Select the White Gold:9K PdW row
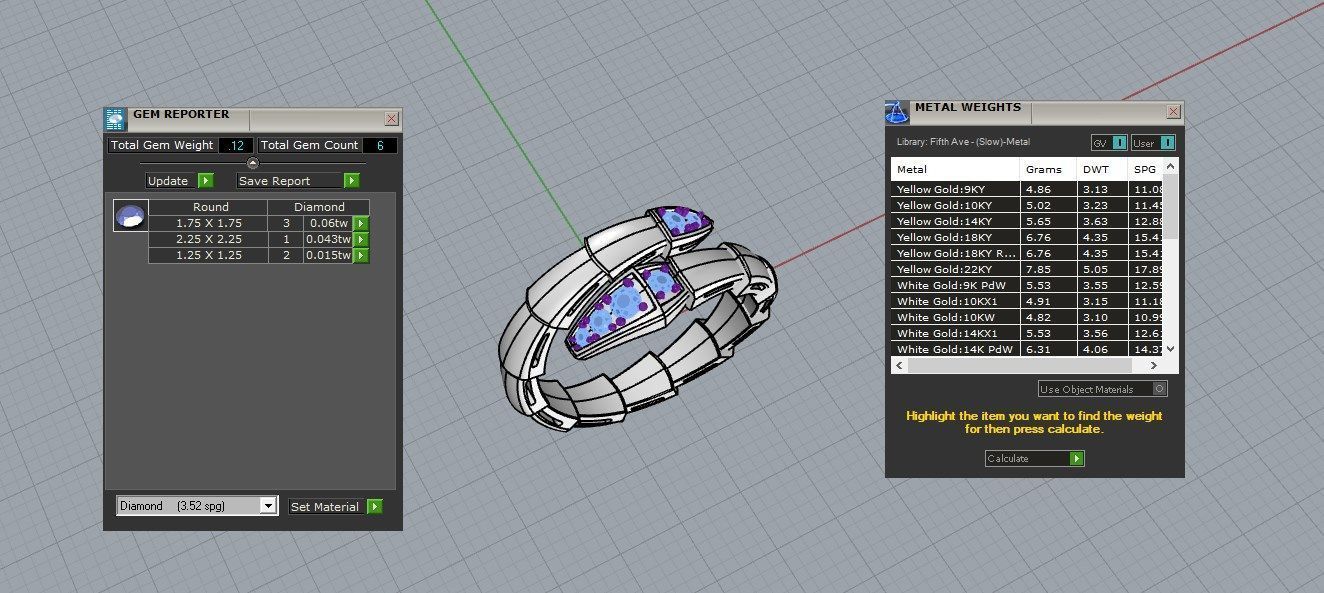The image size is (1324, 593). pyautogui.click(x=1028, y=285)
